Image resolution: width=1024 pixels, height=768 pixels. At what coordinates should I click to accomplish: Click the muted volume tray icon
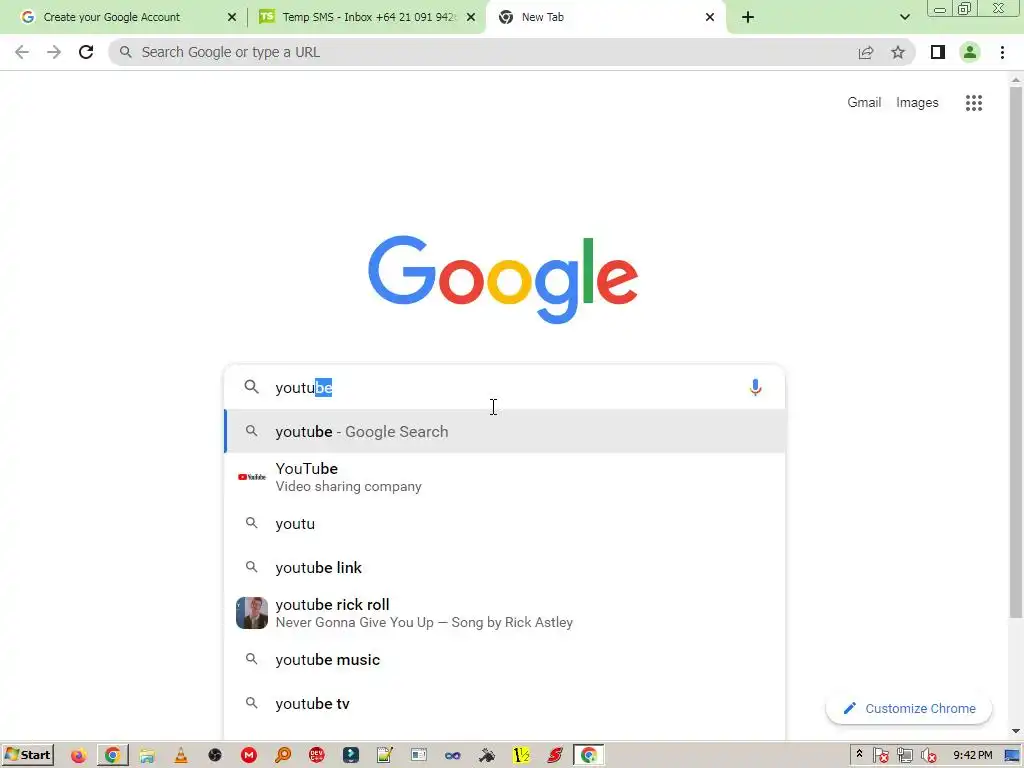click(929, 756)
